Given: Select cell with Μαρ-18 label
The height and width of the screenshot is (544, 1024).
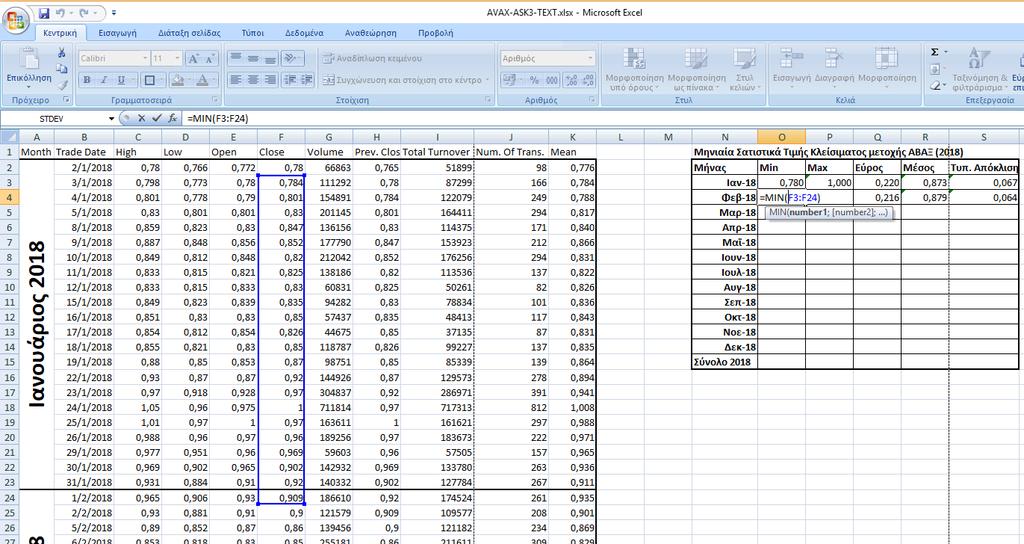Looking at the screenshot, I should click(725, 212).
